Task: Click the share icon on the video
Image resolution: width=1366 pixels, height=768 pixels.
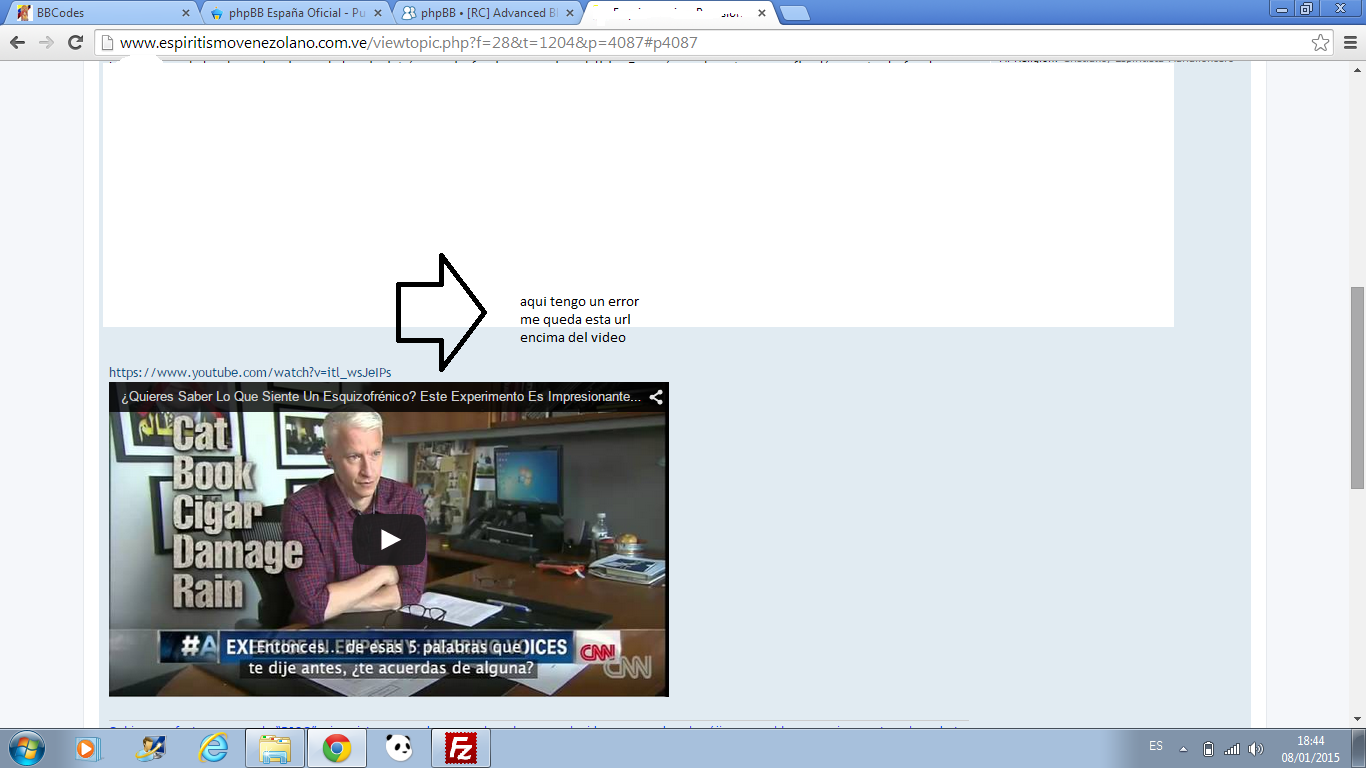Action: 656,397
